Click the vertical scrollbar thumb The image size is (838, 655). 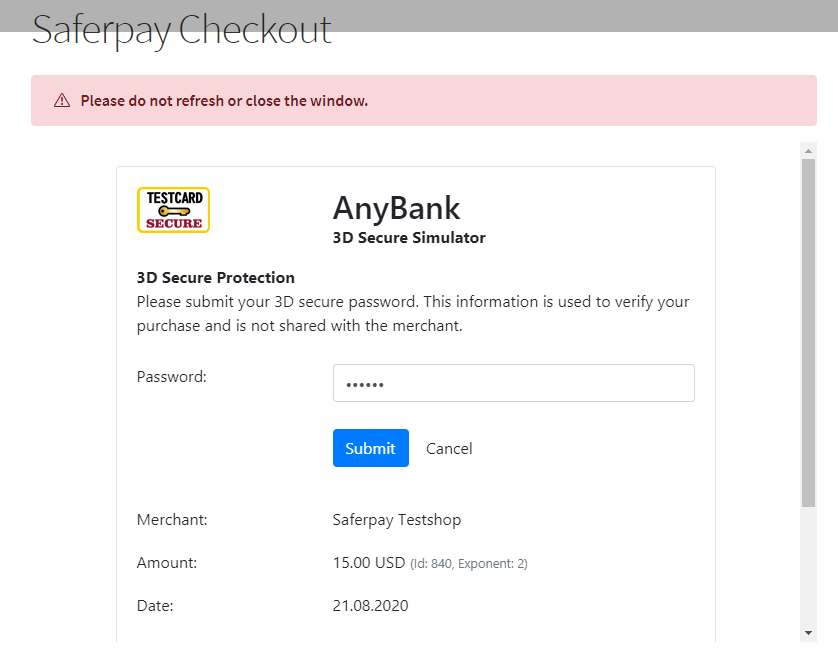808,330
